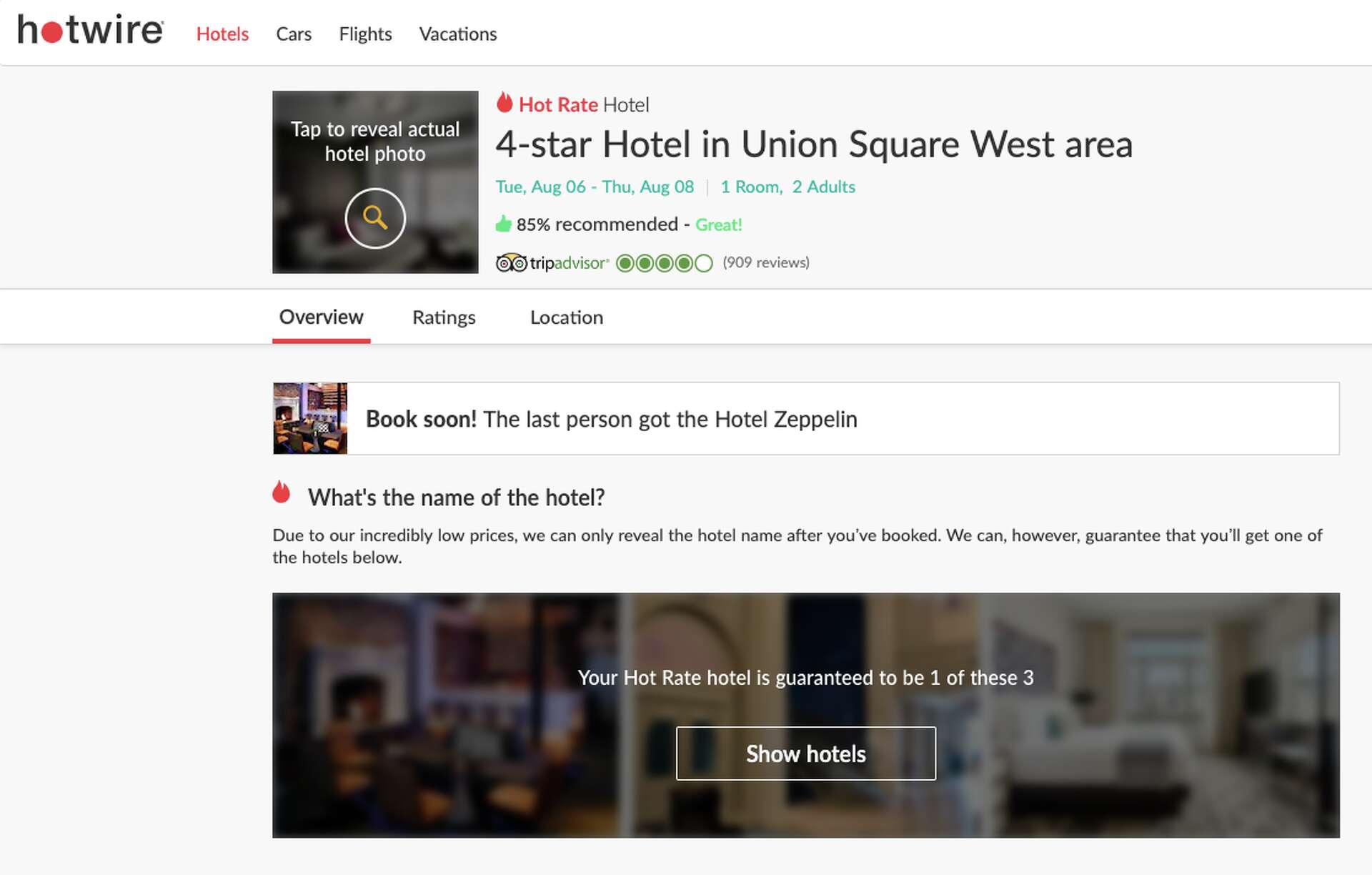Select the Overview tab
The image size is (1372, 875).
(321, 317)
